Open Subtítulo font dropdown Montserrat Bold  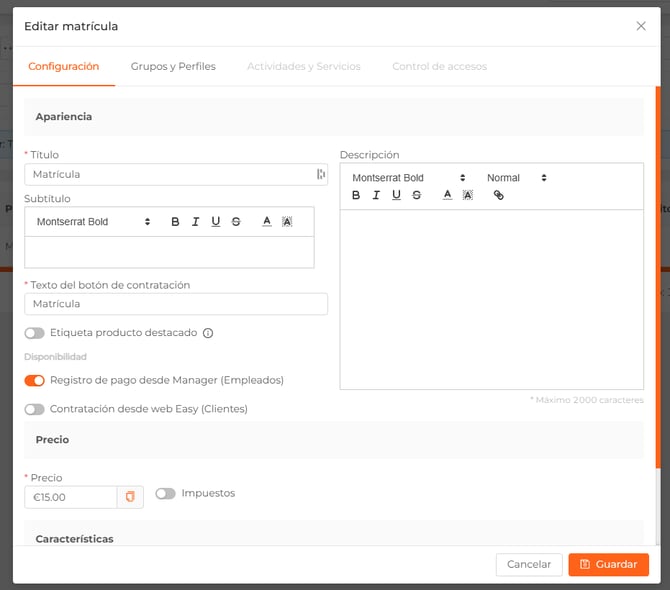[93, 222]
